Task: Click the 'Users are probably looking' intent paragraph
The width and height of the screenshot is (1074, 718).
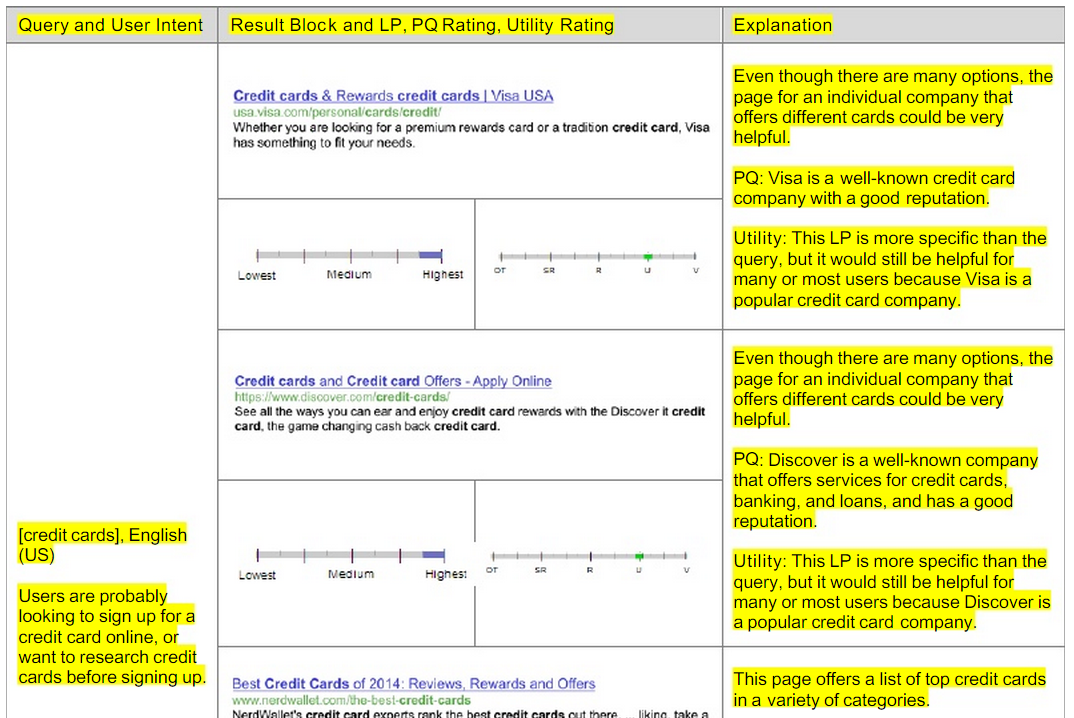Action: point(112,636)
